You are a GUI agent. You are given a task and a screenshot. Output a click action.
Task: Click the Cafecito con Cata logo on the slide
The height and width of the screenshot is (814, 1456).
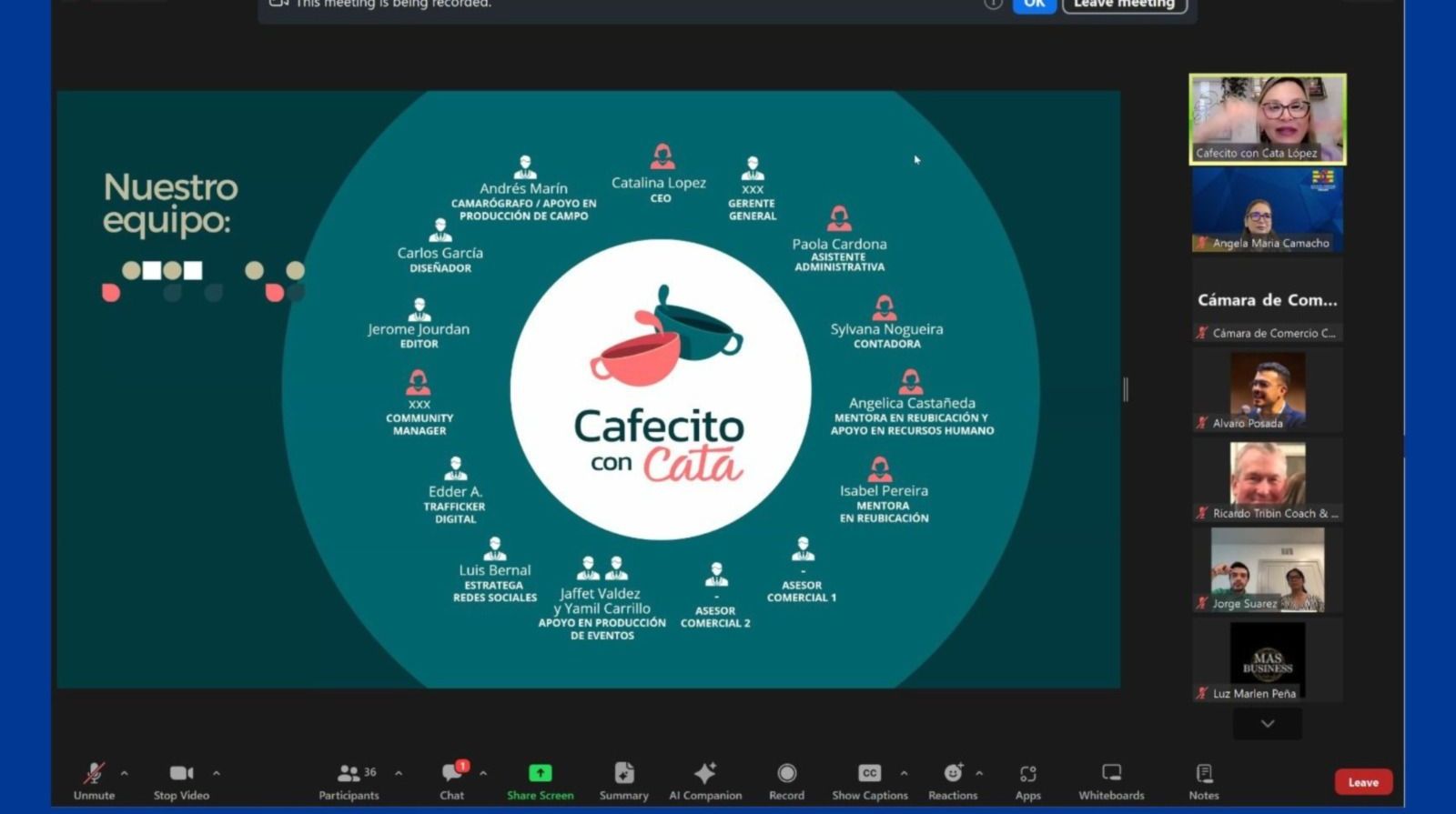662,388
